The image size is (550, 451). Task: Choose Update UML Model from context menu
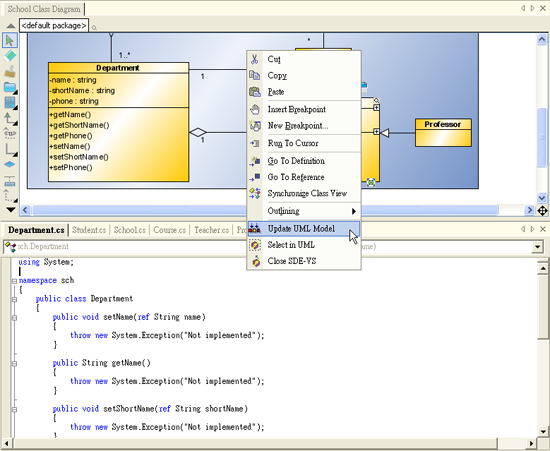click(x=304, y=229)
